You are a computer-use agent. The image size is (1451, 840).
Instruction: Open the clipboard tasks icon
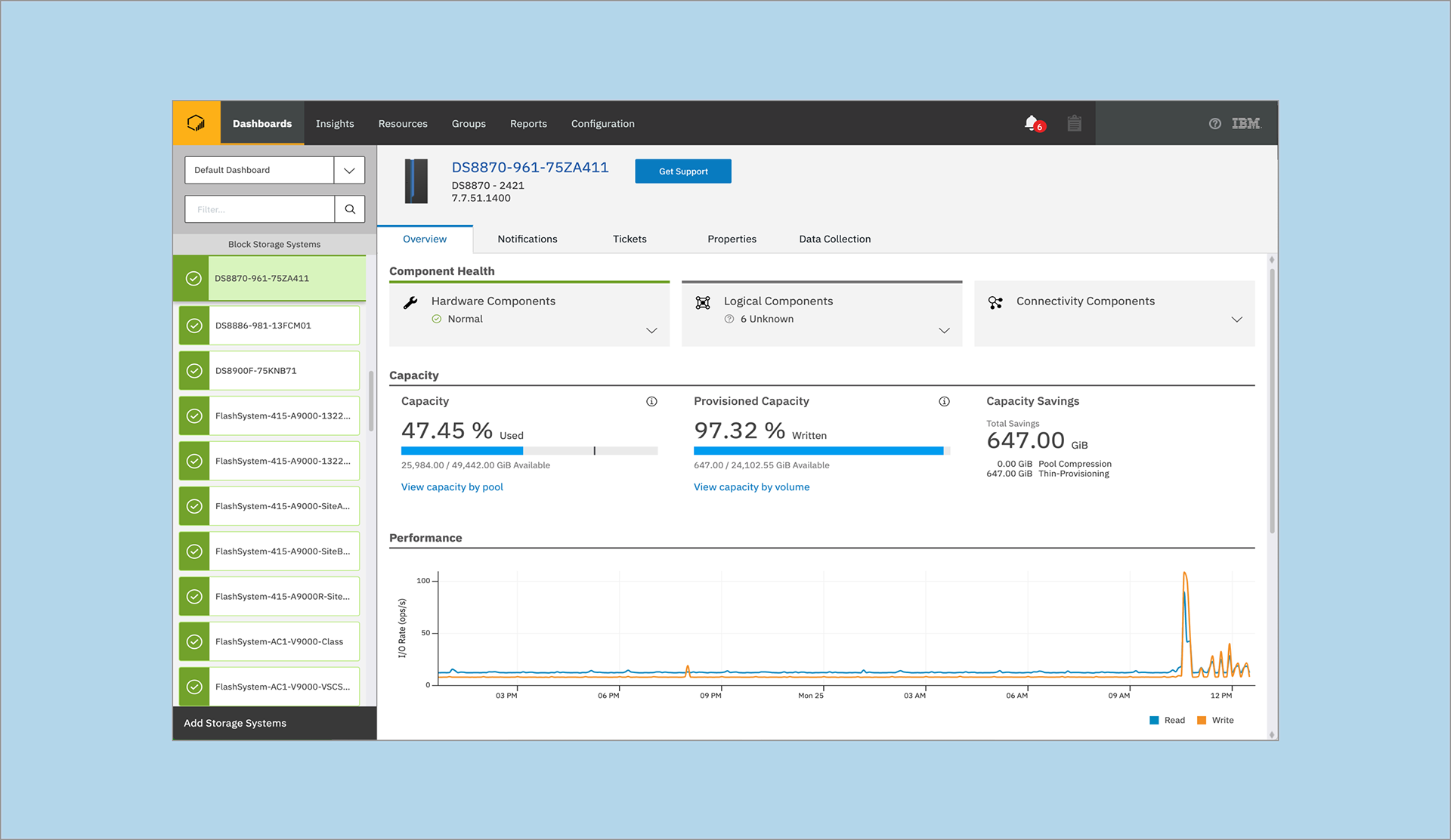(x=1074, y=123)
